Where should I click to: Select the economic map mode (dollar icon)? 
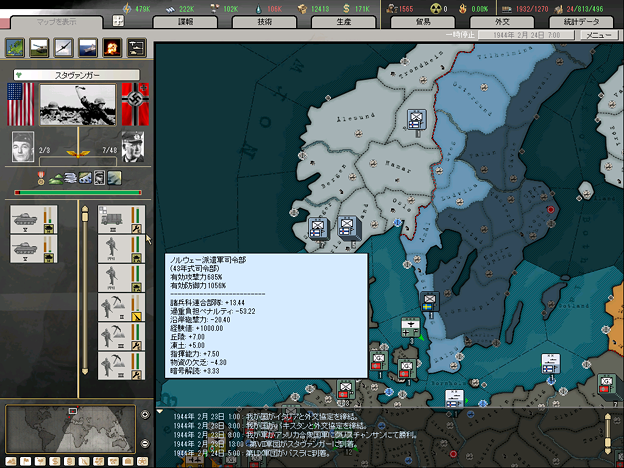pos(55,461)
